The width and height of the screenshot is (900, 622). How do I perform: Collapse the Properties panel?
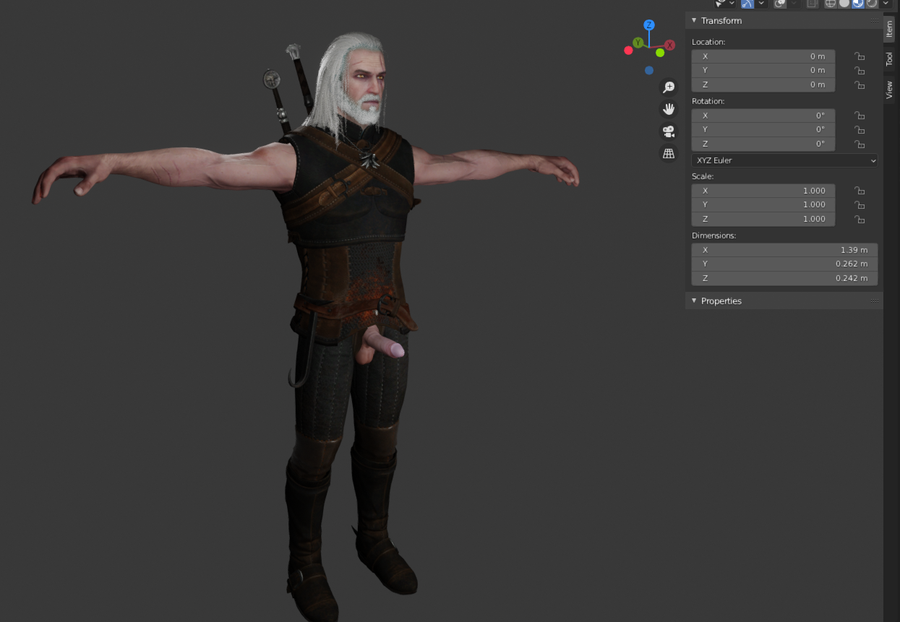[x=694, y=301]
